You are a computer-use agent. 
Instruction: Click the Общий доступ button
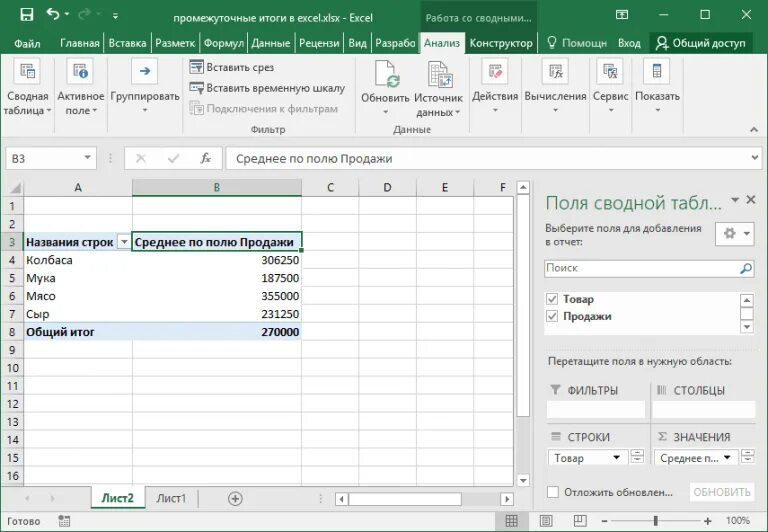click(x=700, y=43)
